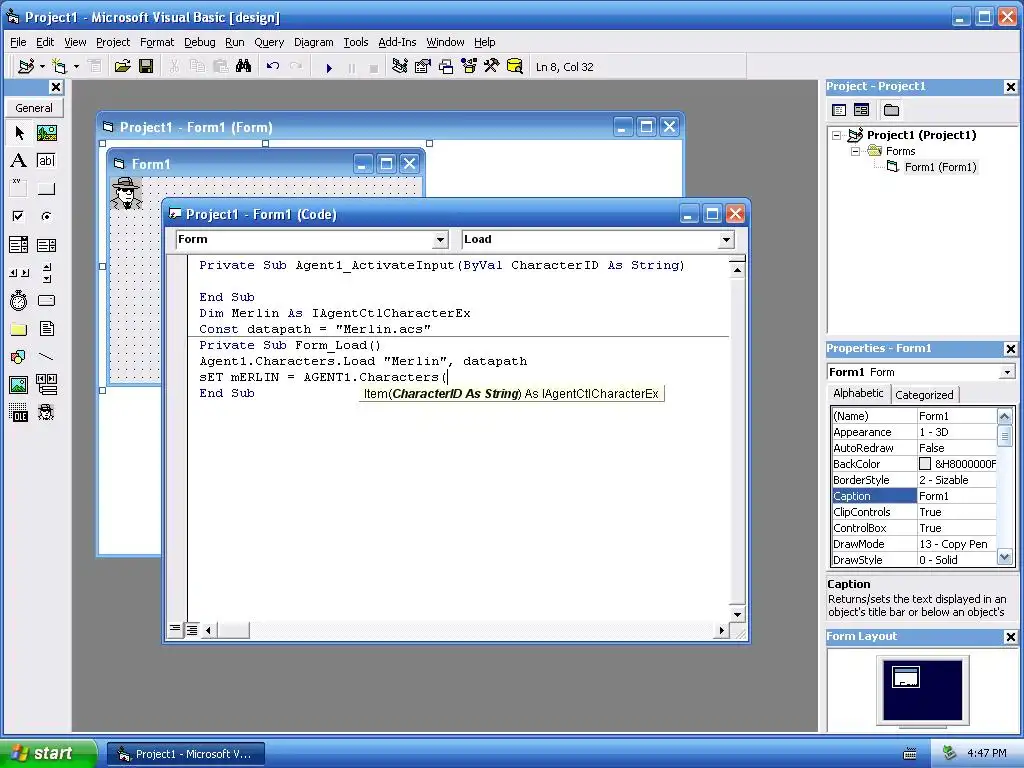This screenshot has width=1024, height=768.
Task: Select the TextBox control tool
Action: click(x=46, y=161)
